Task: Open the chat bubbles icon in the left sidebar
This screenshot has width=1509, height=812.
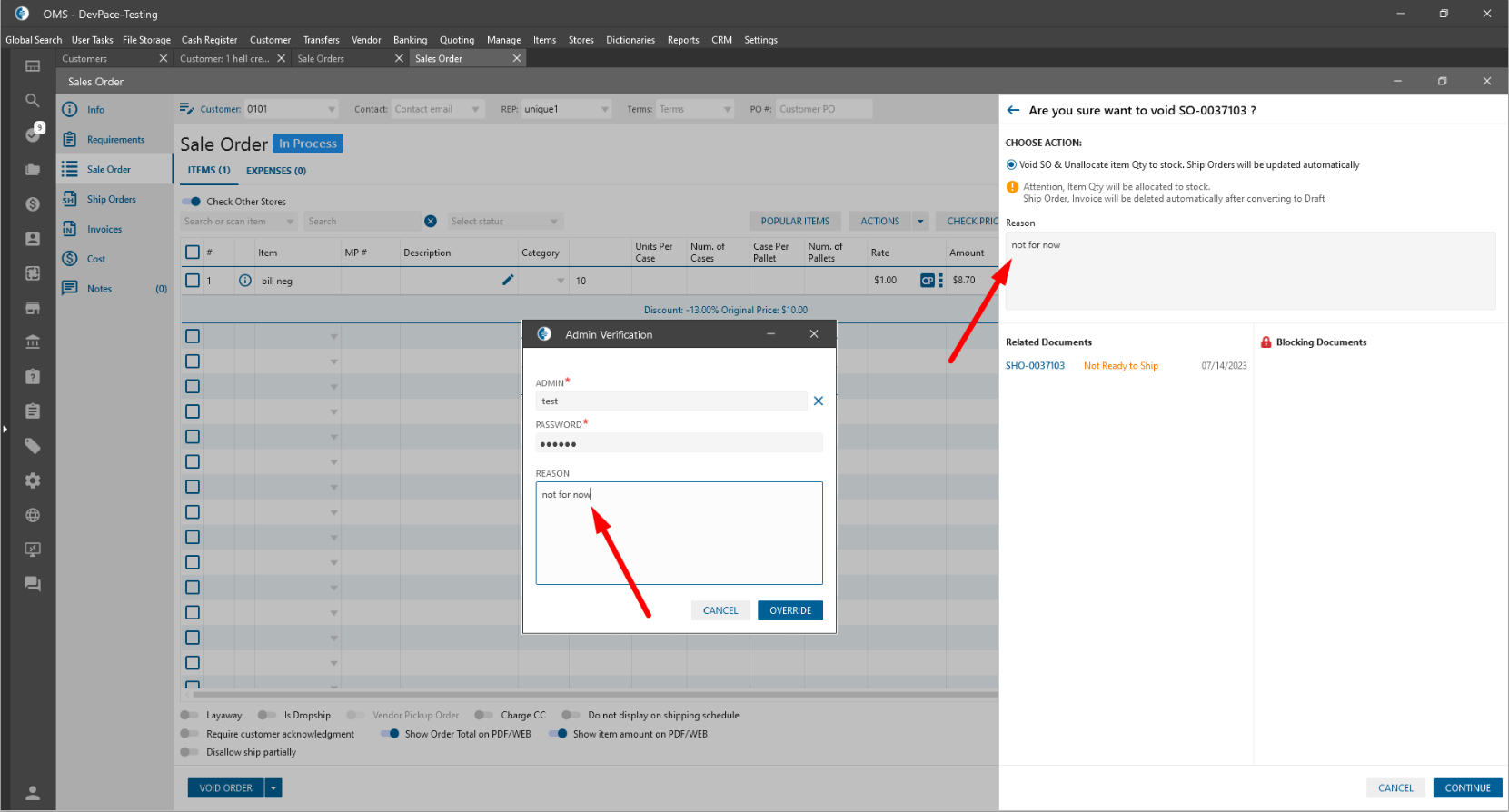Action: point(33,584)
